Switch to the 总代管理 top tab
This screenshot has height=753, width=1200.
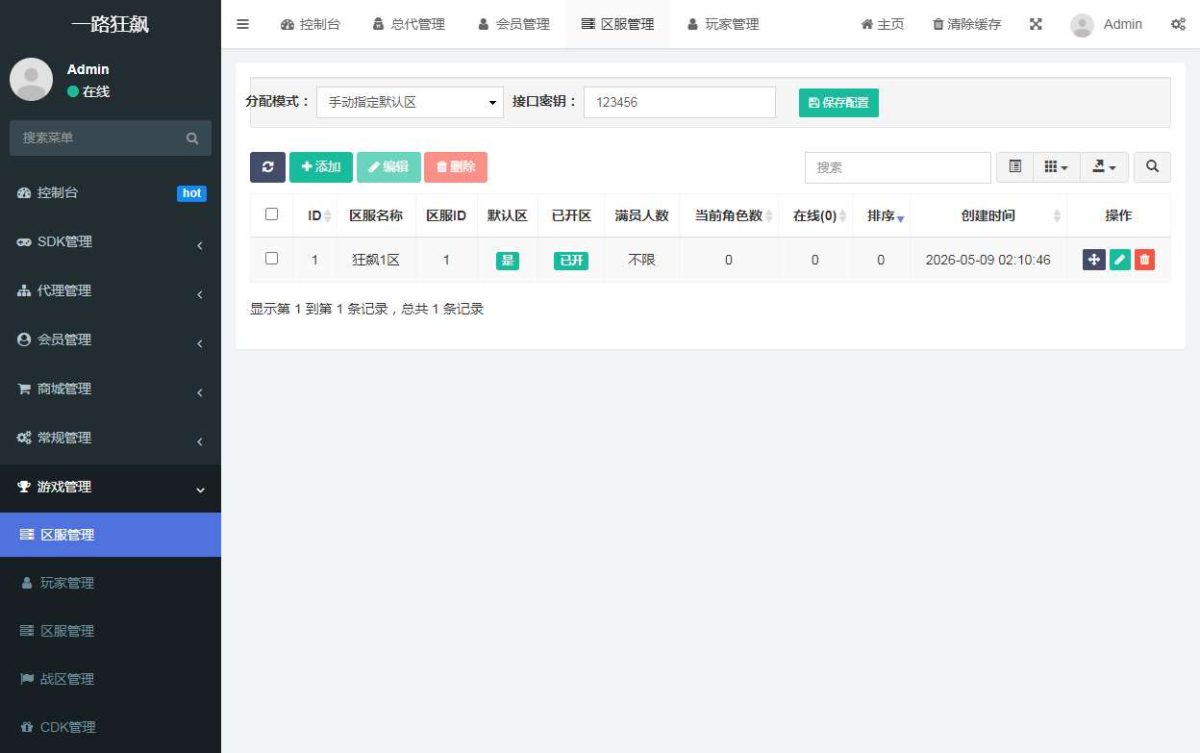click(x=408, y=24)
